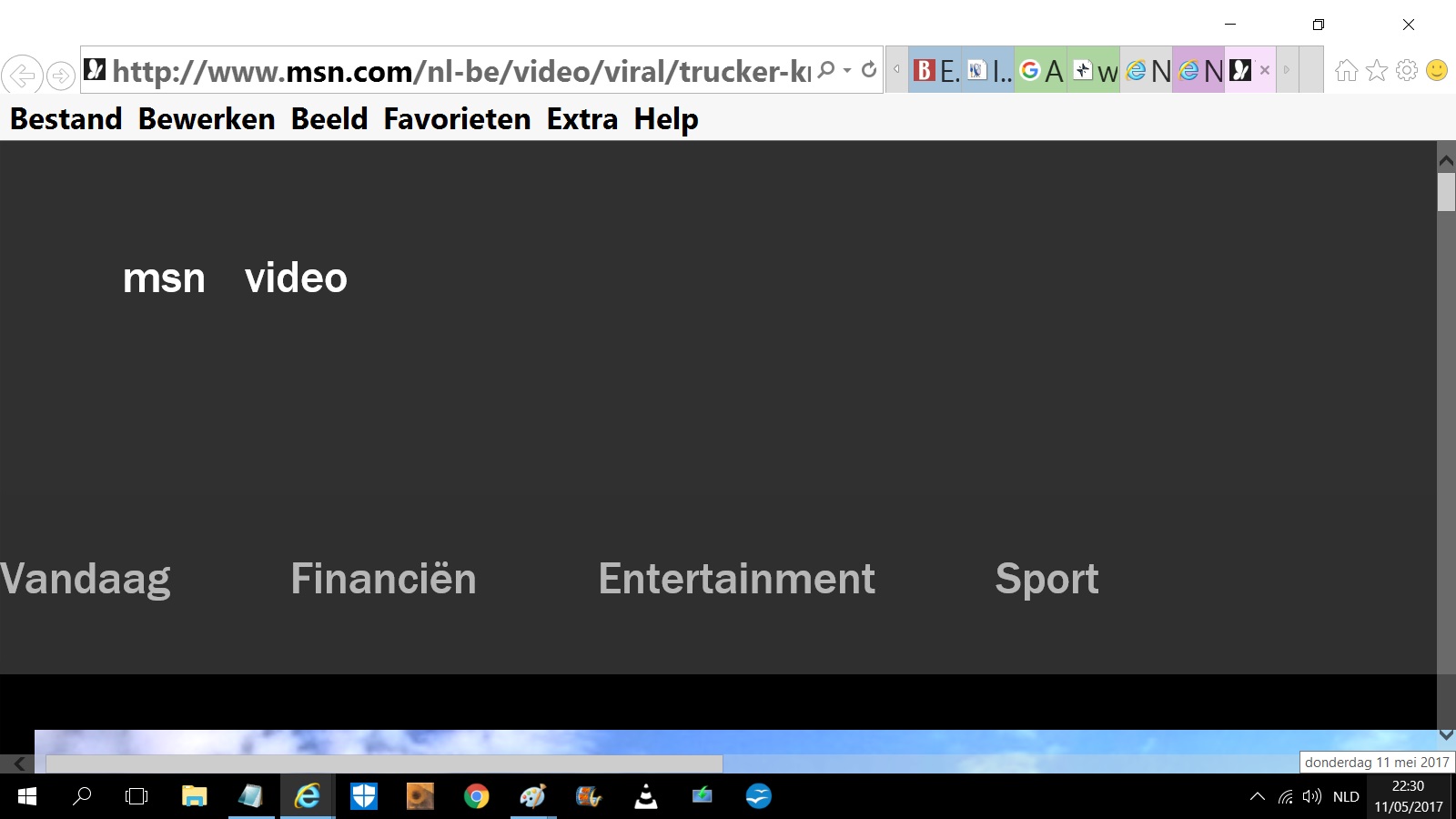Show hidden system tray icons

[x=1258, y=797]
